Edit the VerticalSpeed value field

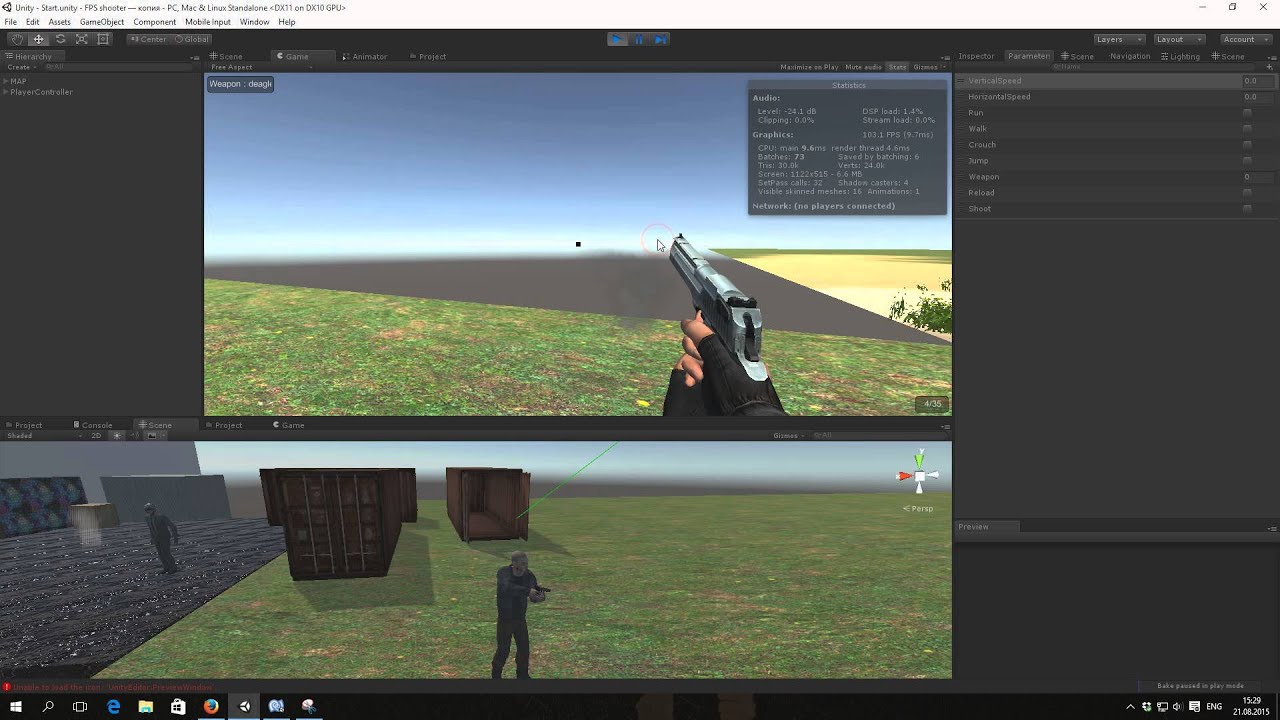tap(1256, 81)
